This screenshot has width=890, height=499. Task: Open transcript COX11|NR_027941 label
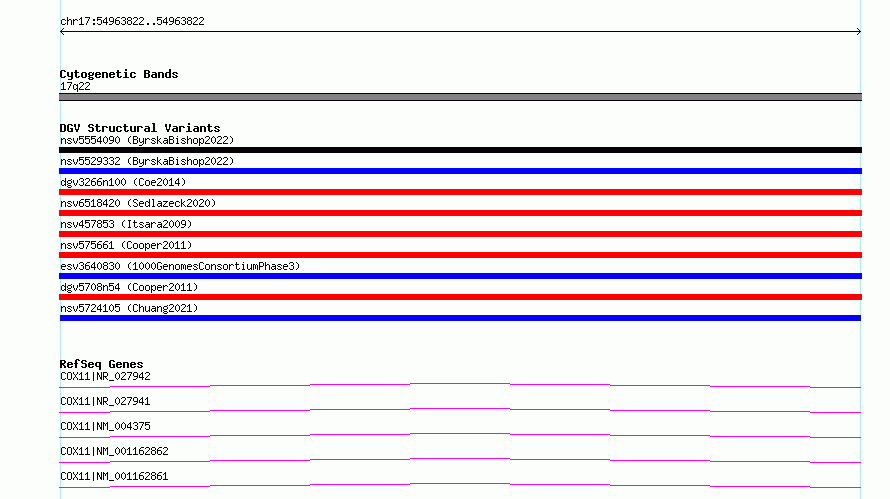[105, 401]
